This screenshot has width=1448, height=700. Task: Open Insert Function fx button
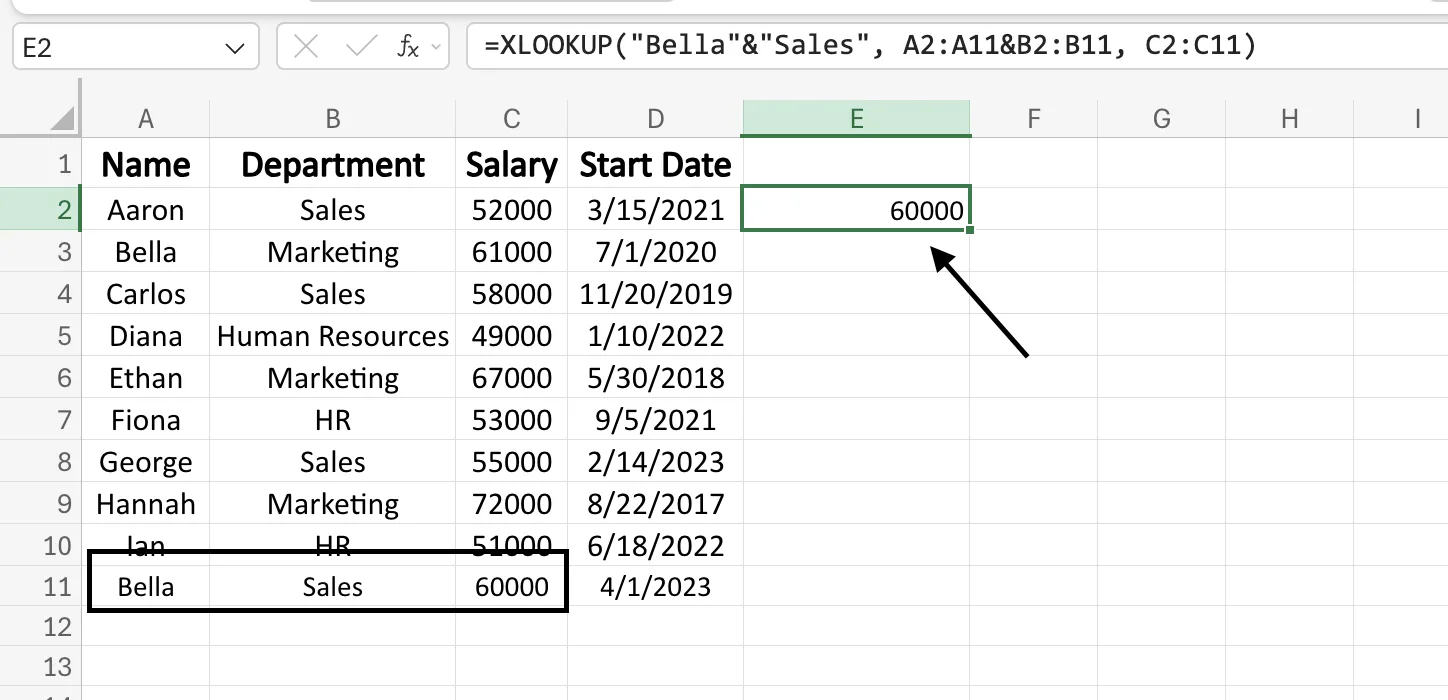coord(407,46)
